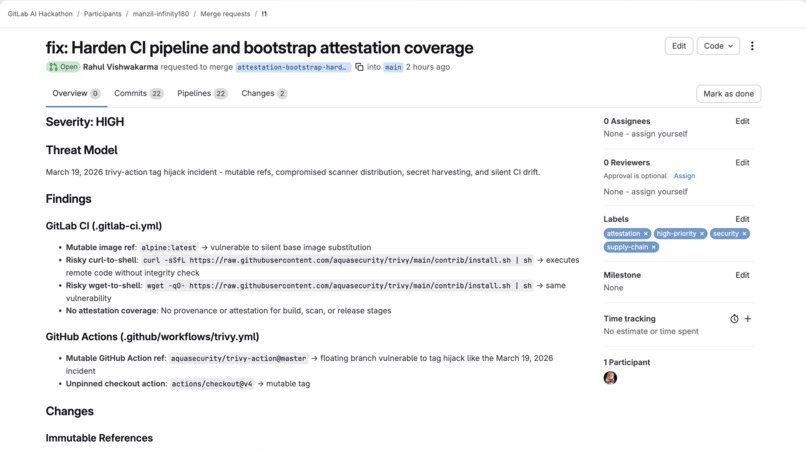Open the main target branch link
This screenshot has width=806, height=451.
click(x=393, y=67)
